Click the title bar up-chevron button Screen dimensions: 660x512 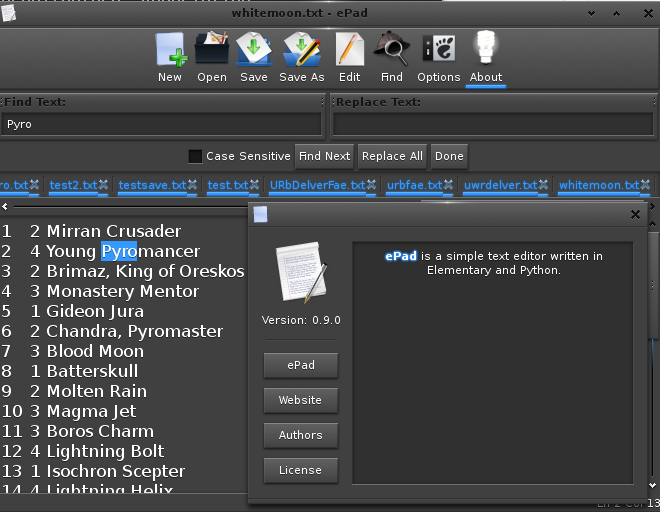pyautogui.click(x=616, y=13)
